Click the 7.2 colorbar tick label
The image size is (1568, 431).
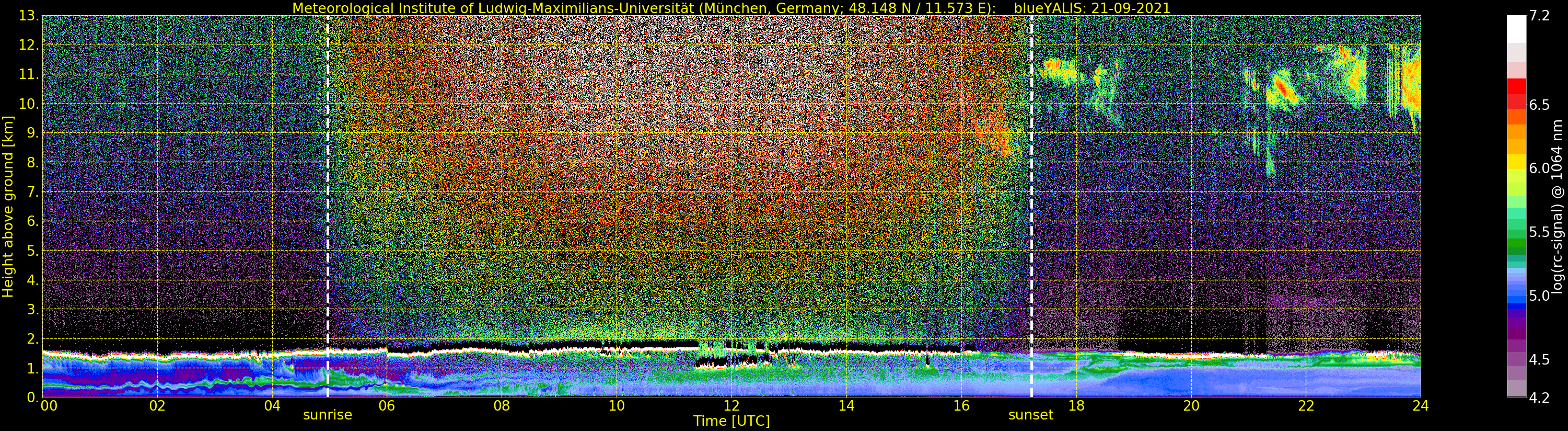(1539, 16)
